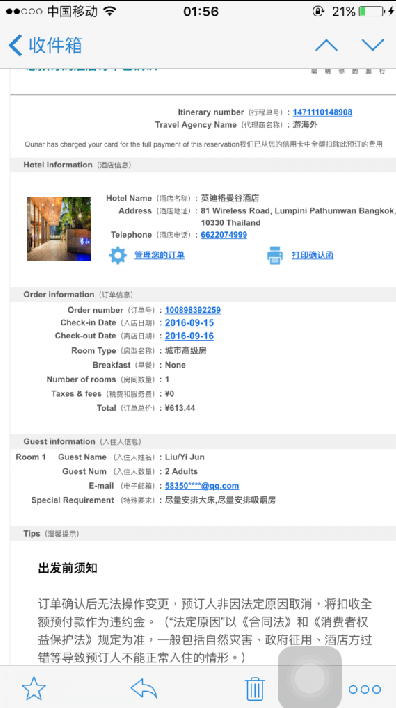
Task: Open itinerary number 1471110148908 link
Action: [322, 112]
